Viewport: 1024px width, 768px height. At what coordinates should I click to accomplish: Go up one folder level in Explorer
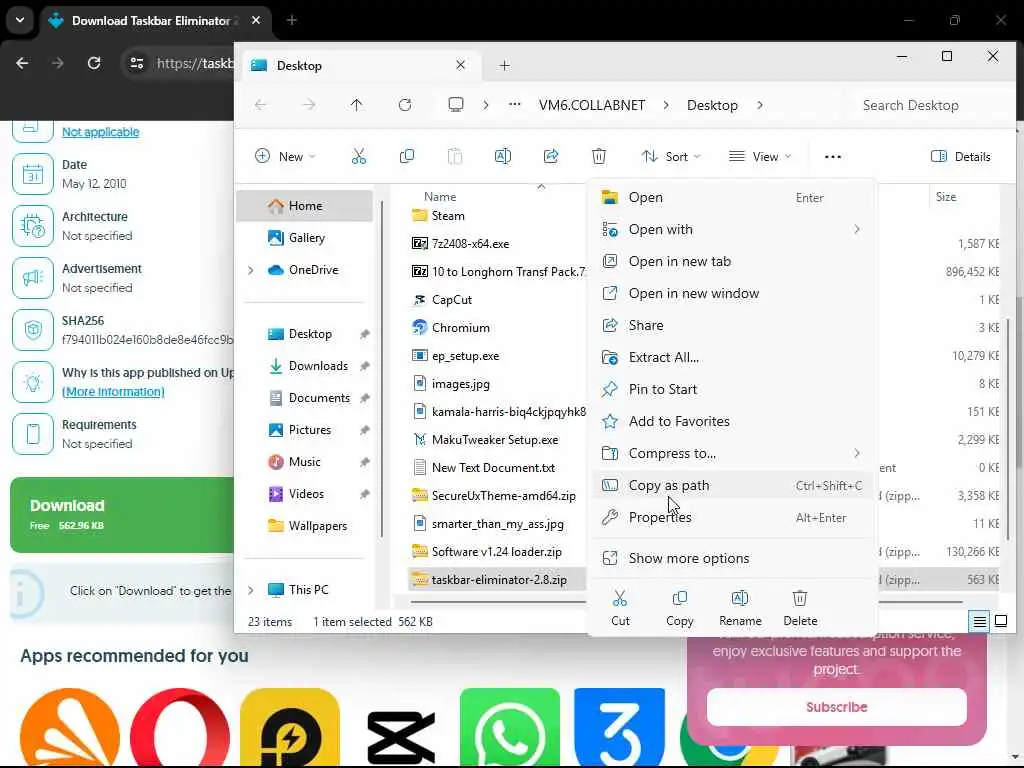[357, 104]
